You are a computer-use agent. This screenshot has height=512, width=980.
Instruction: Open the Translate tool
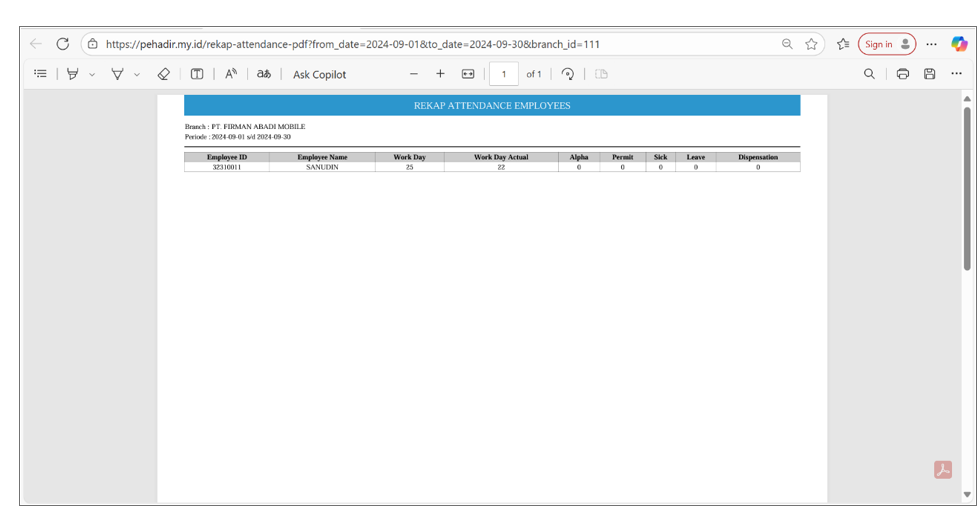pyautogui.click(x=264, y=74)
